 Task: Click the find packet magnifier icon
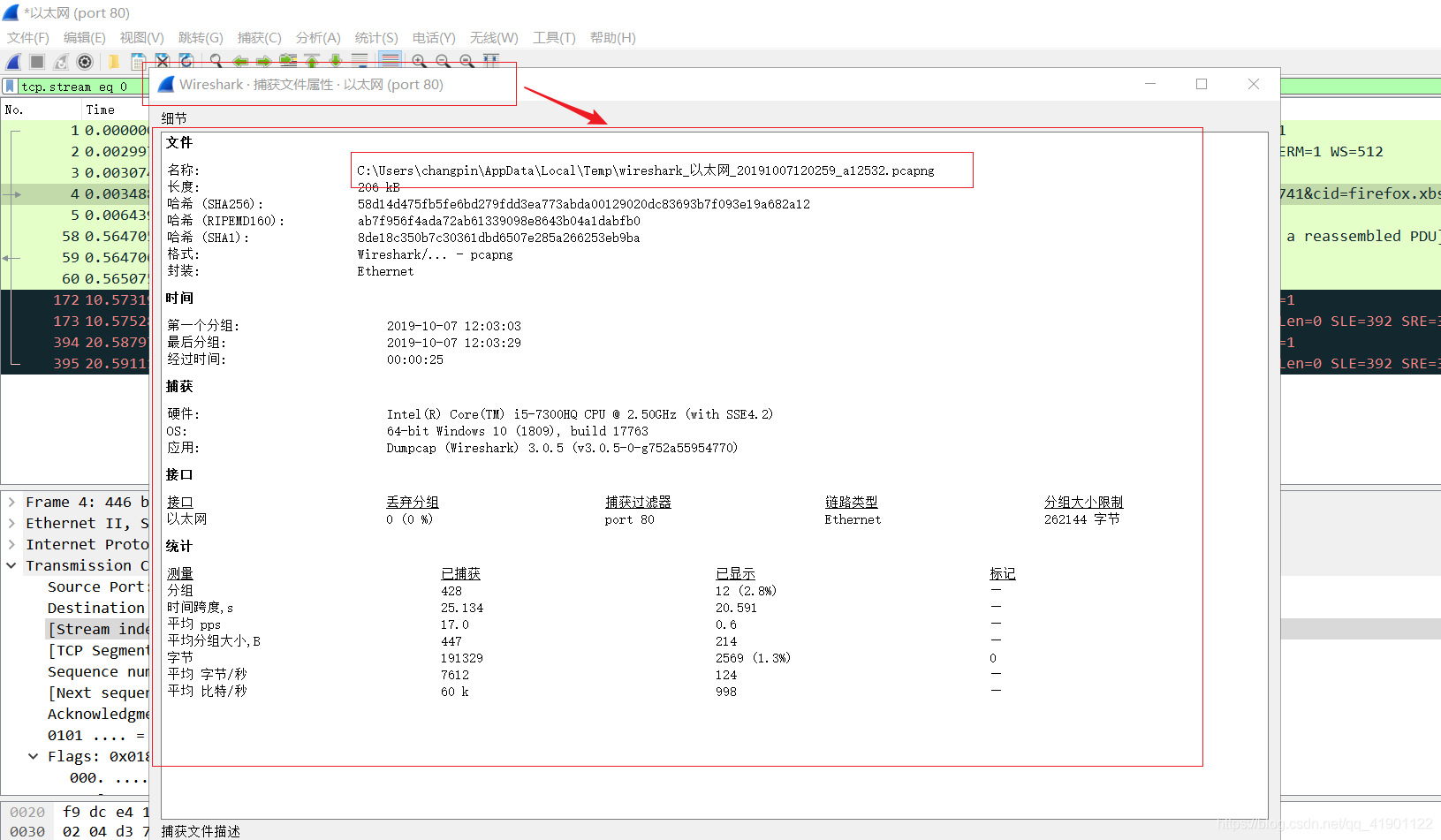(x=216, y=61)
